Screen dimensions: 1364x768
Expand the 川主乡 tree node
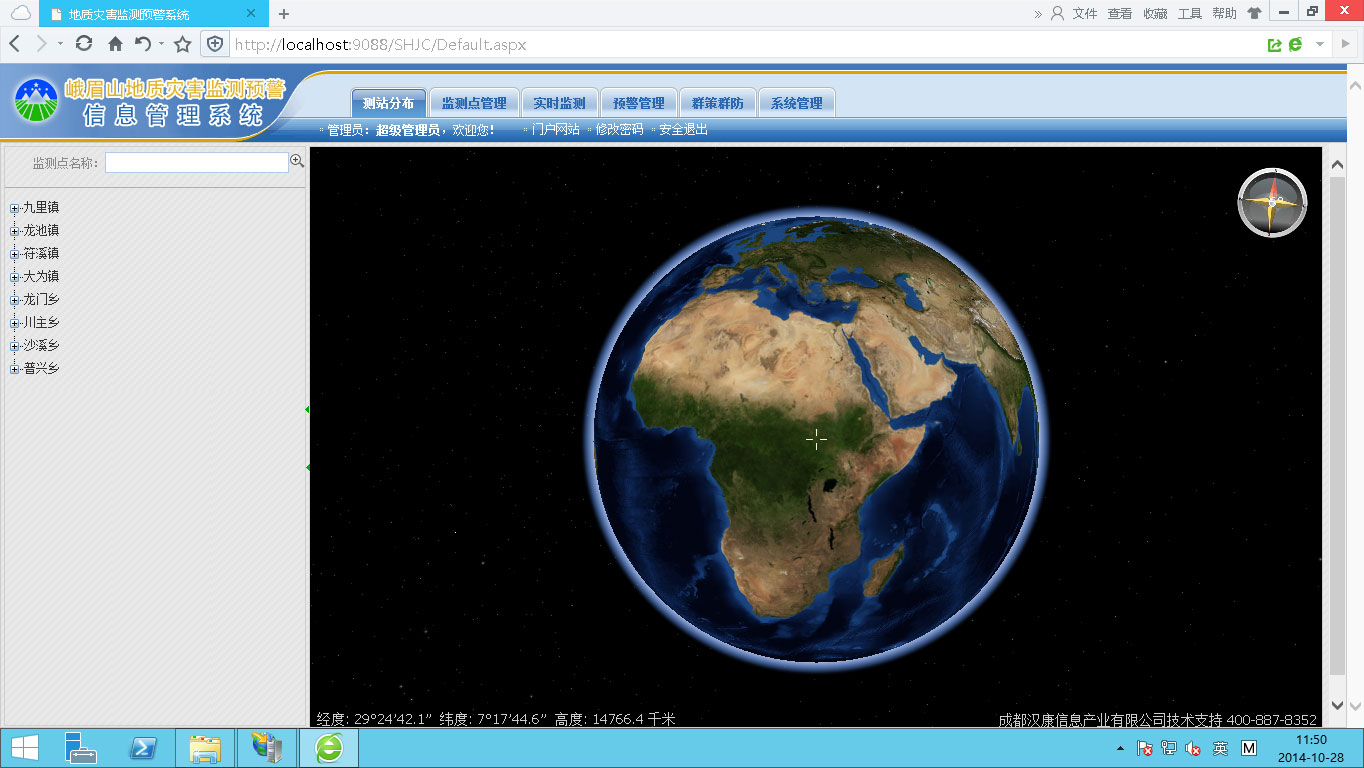click(15, 323)
